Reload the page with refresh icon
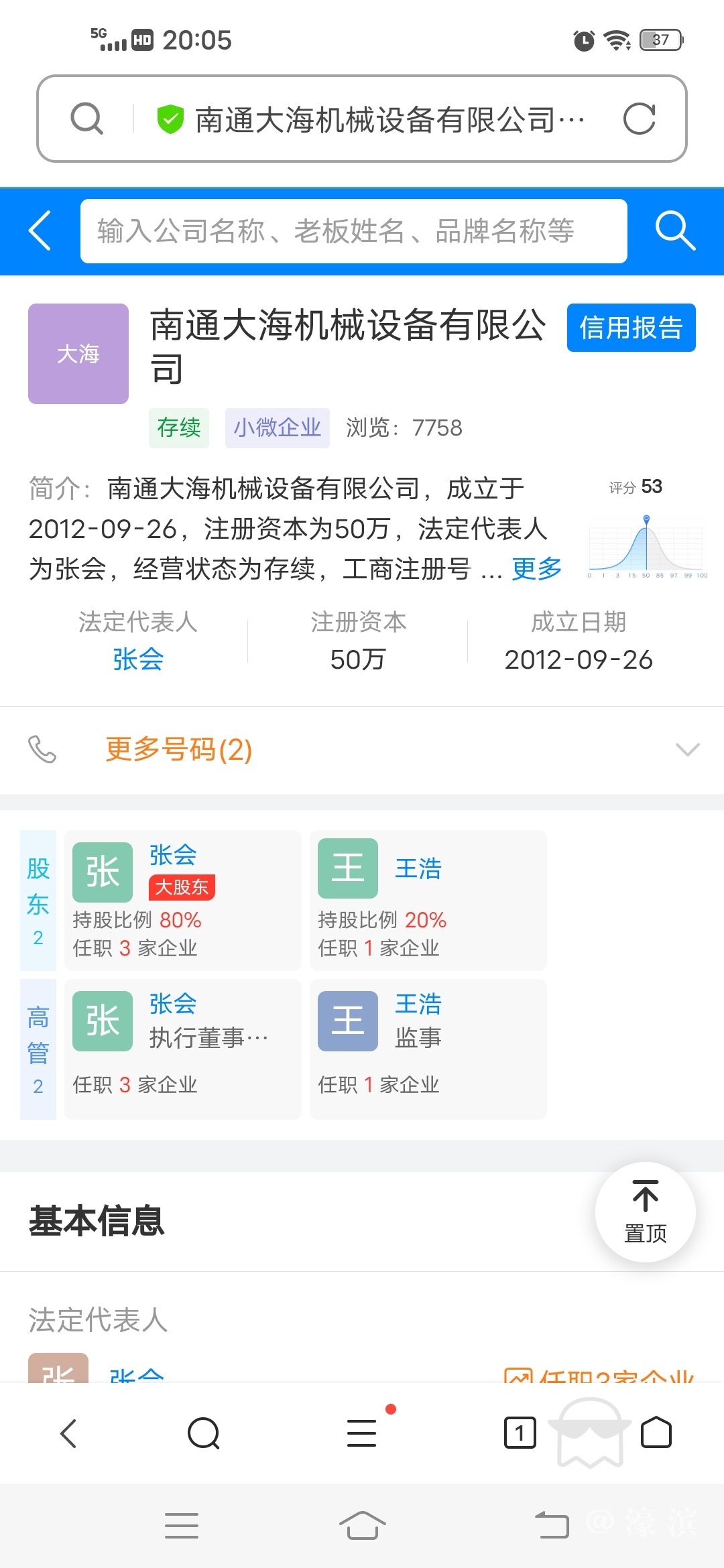The height and width of the screenshot is (1568, 724). [639, 119]
